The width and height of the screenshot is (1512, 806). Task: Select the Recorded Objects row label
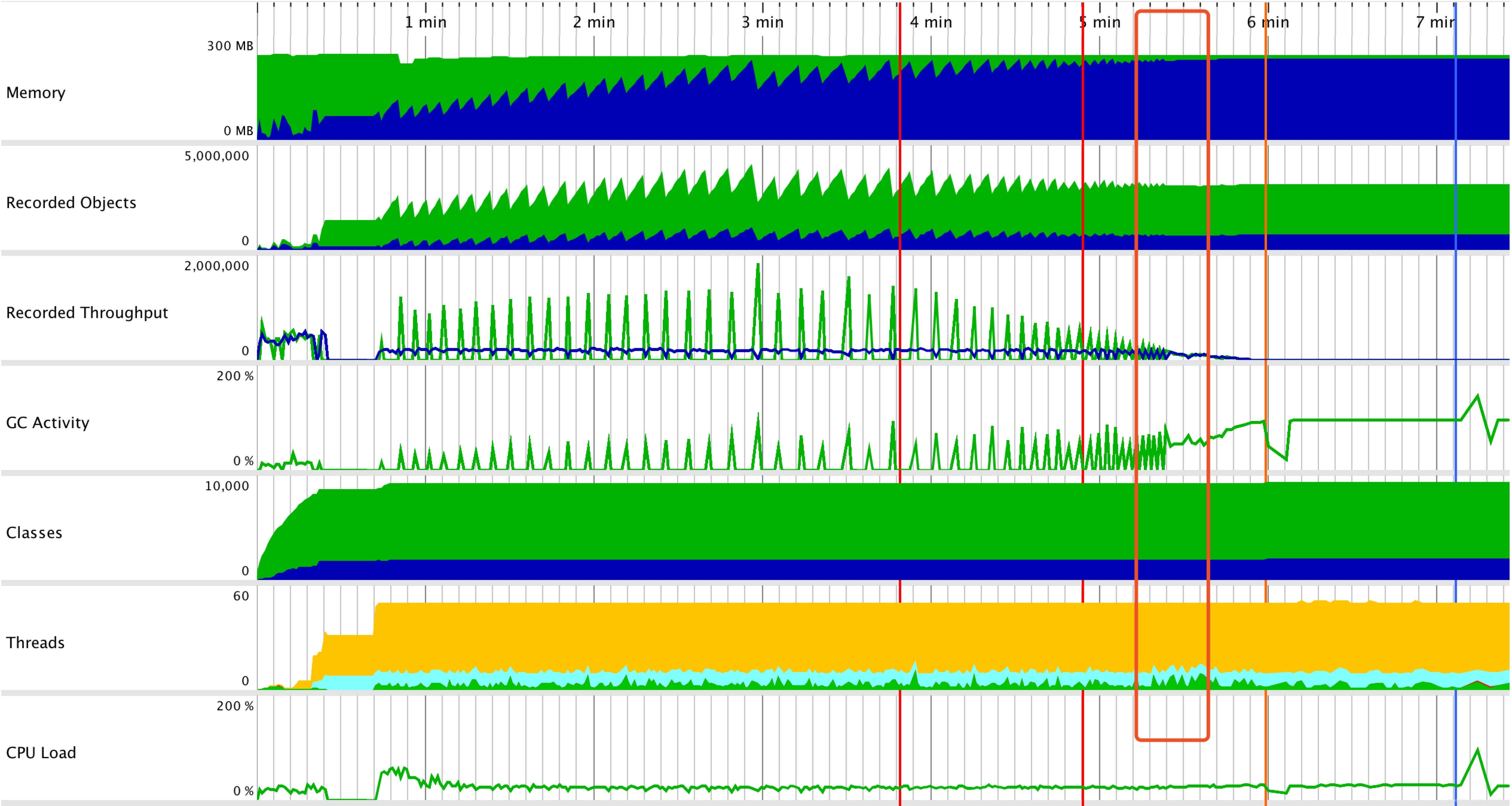[x=71, y=202]
